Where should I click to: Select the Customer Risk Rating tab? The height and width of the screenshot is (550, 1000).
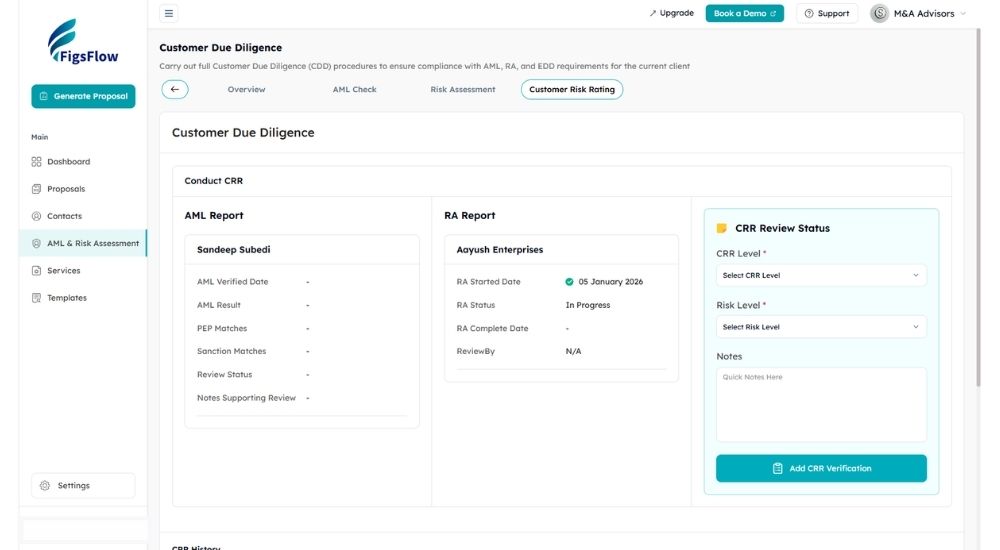[572, 89]
